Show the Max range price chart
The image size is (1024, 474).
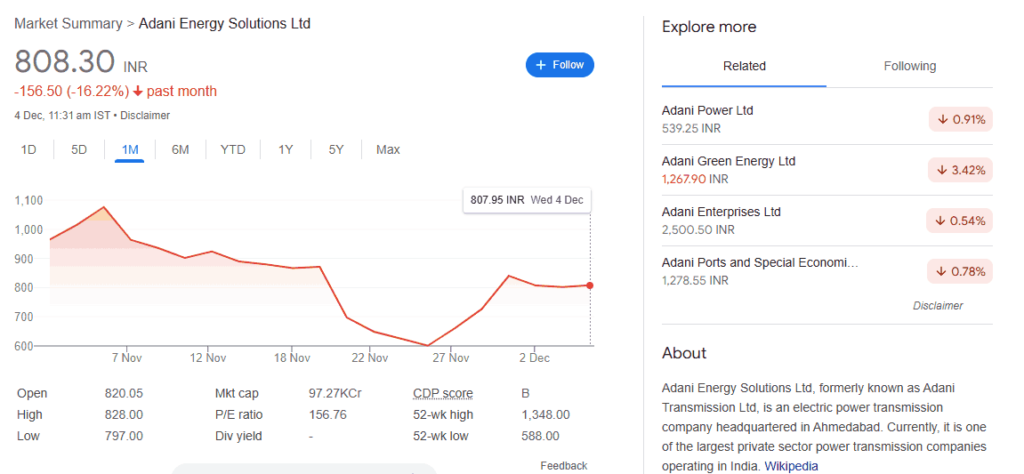coord(388,150)
